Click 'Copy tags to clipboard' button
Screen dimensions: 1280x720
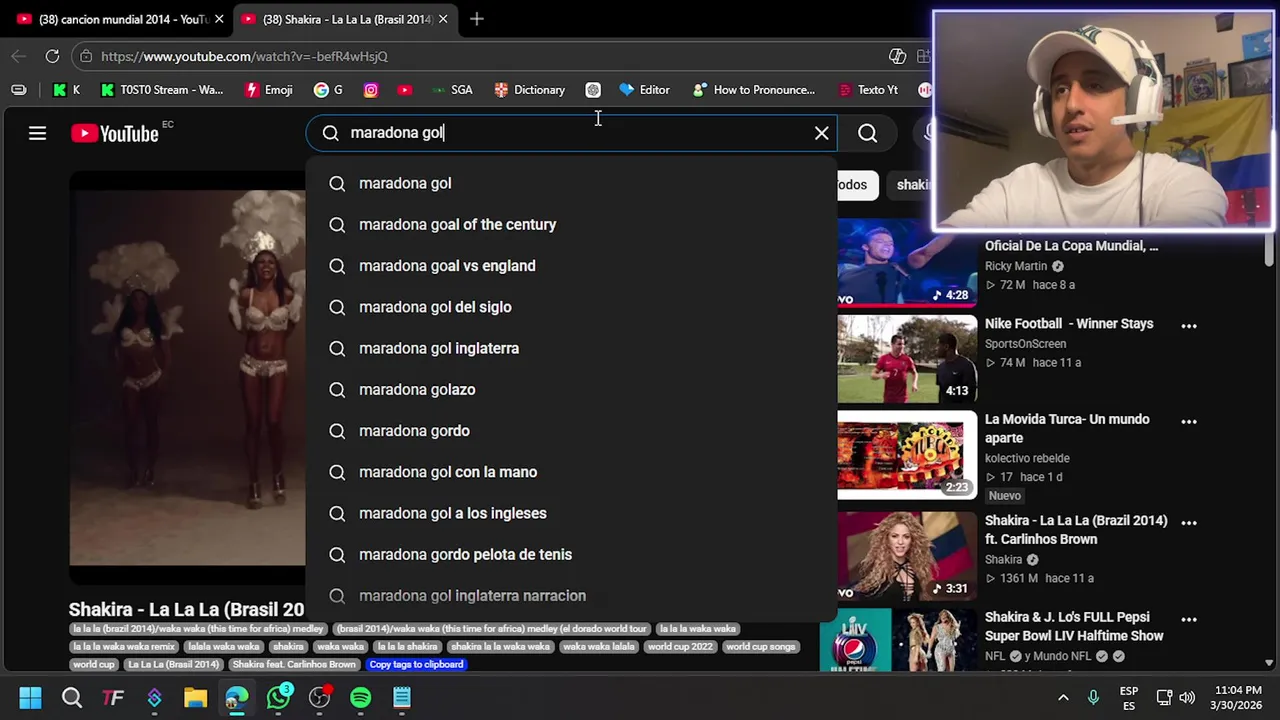coord(416,664)
